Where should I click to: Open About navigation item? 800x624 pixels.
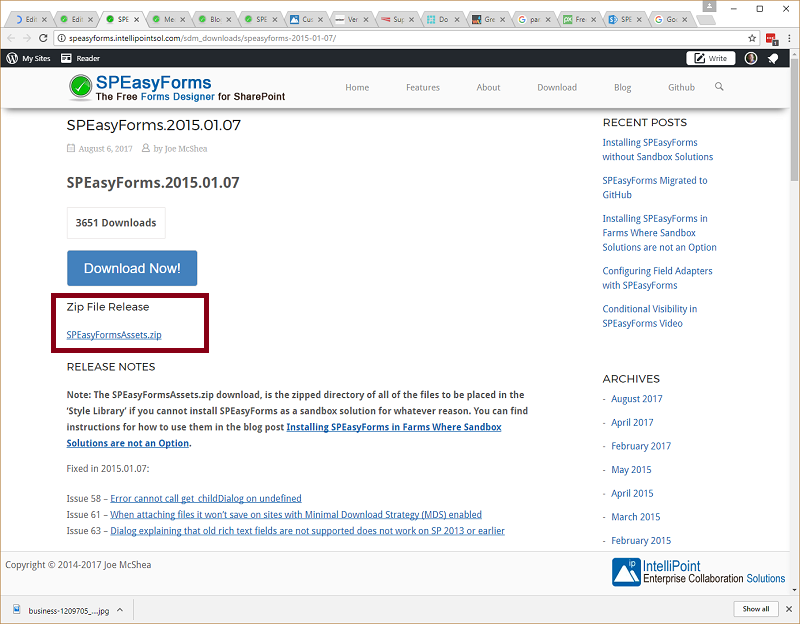[x=488, y=87]
